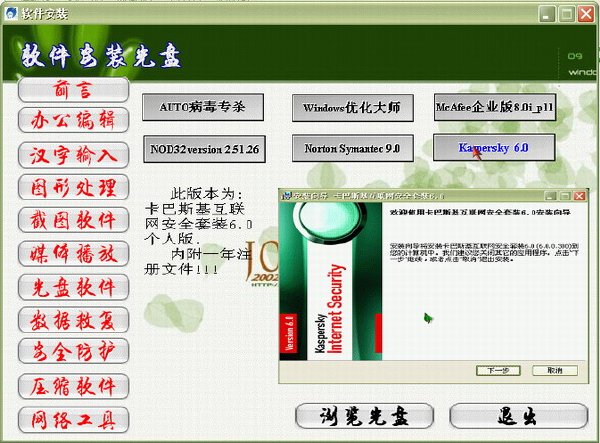
Task: Close the Kaspersky installer dialog
Action: [580, 196]
